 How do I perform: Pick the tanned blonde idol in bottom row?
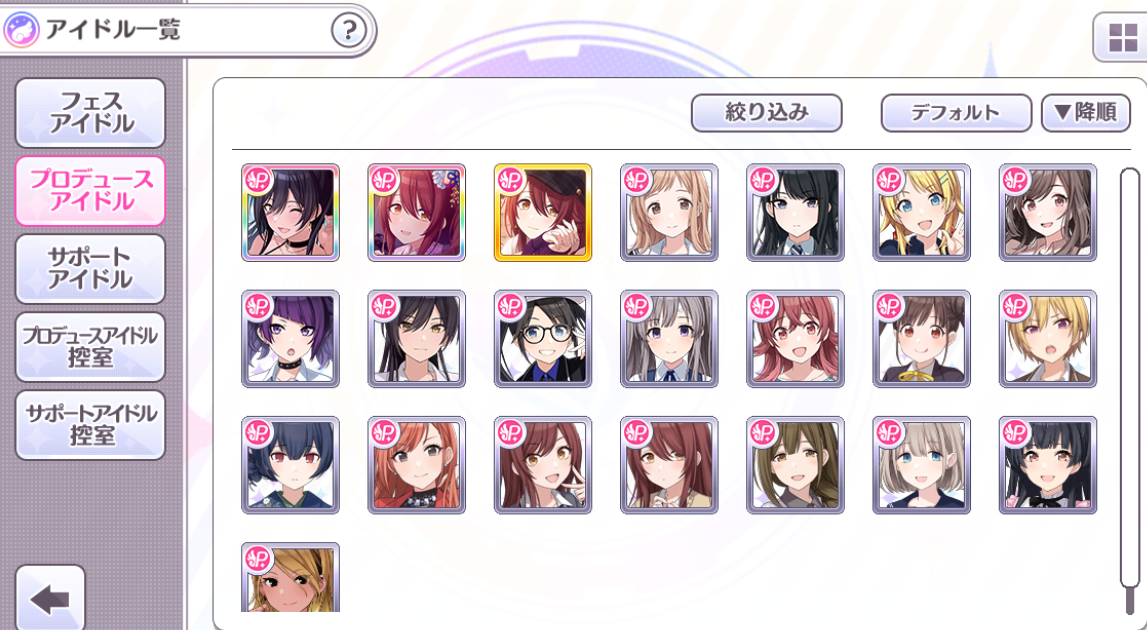[290, 577]
